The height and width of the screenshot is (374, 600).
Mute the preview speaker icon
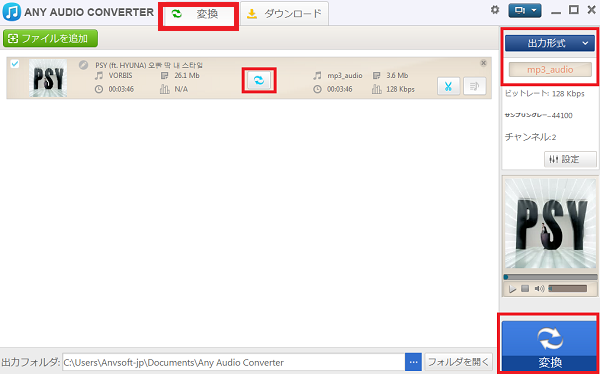tap(539, 288)
